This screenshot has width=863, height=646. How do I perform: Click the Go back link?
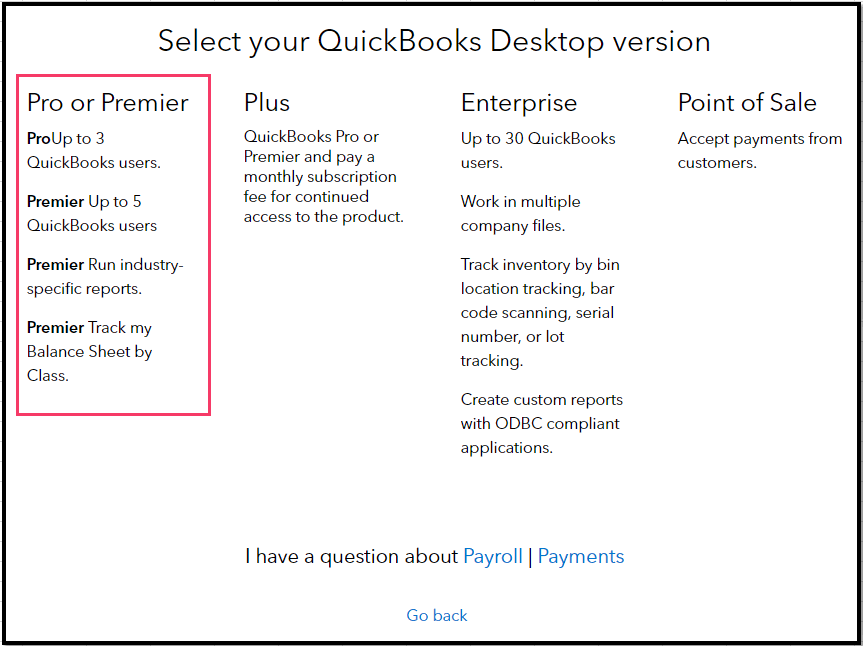(437, 616)
